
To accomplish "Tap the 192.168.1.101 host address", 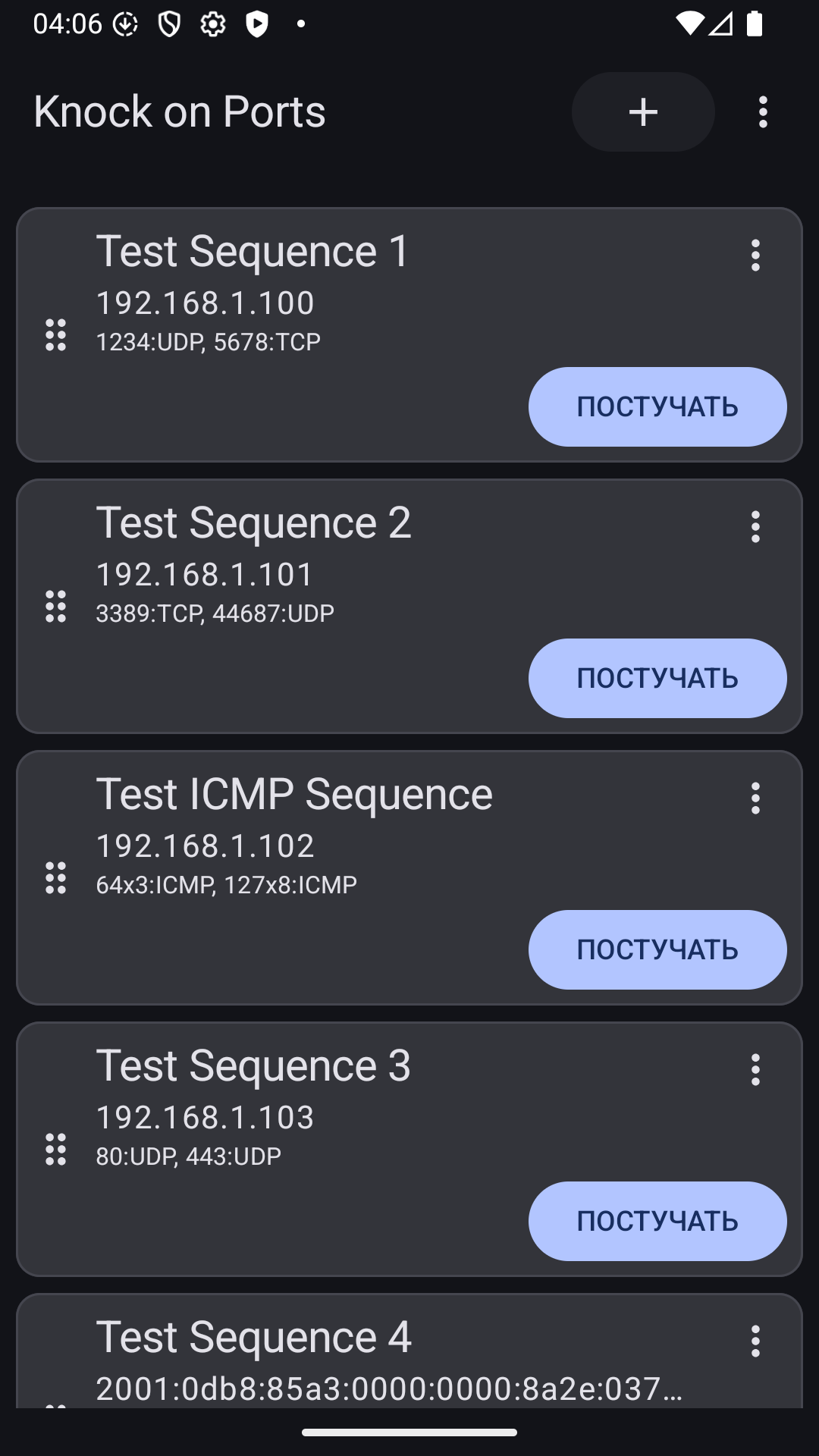I will click(205, 575).
